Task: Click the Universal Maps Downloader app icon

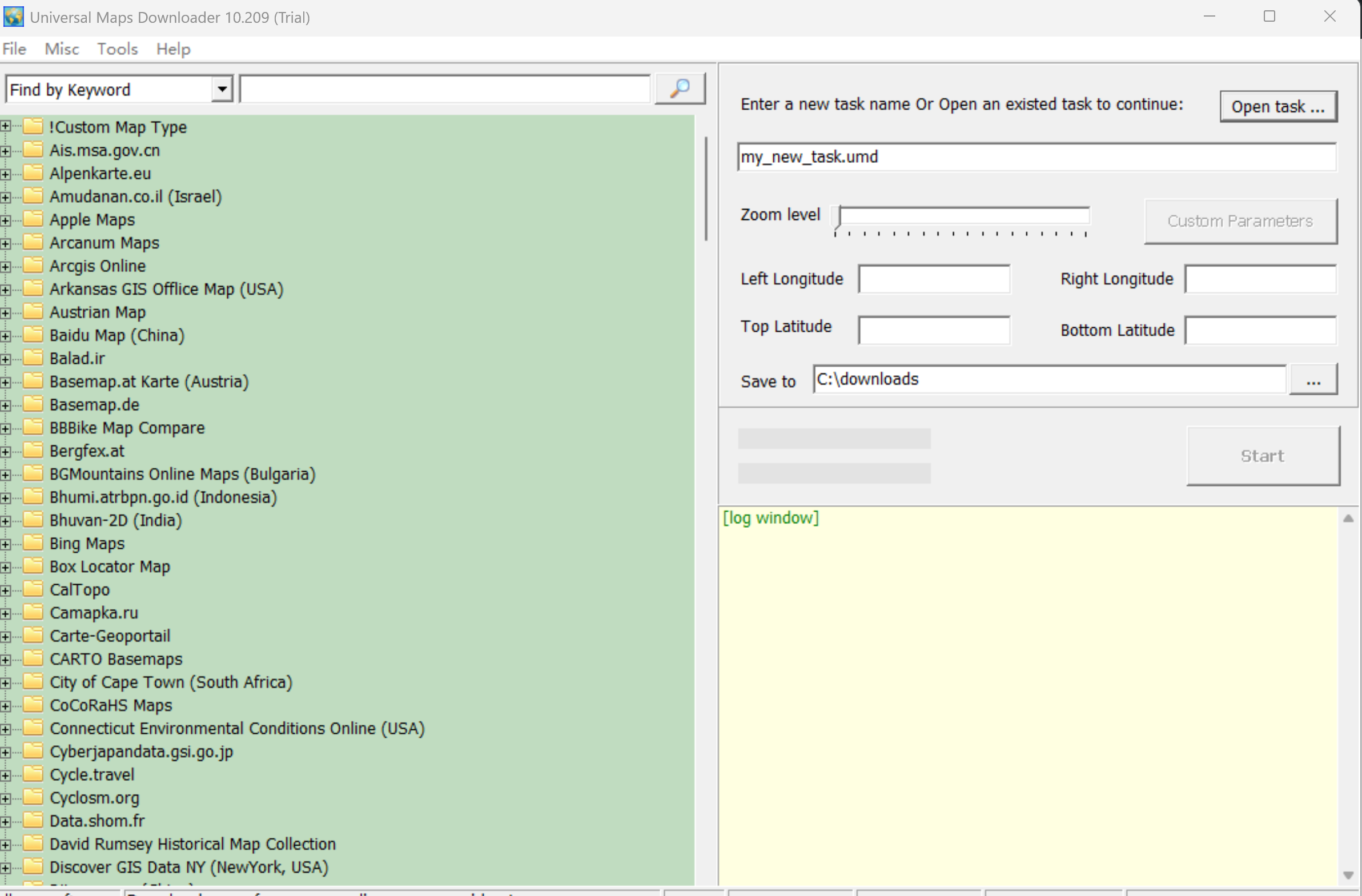Action: click(13, 17)
